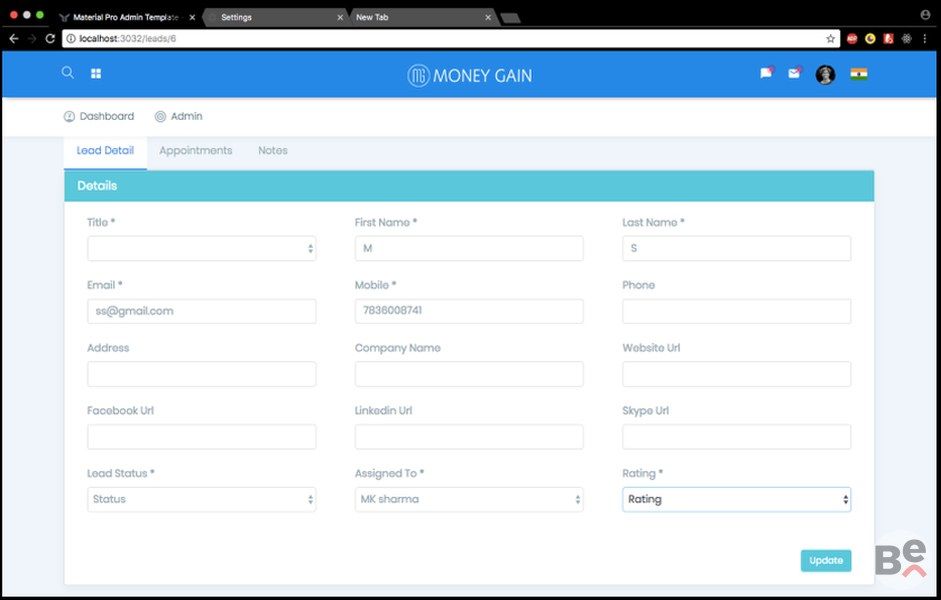Open the Admin menu item
This screenshot has height=600, width=941.
coord(179,117)
